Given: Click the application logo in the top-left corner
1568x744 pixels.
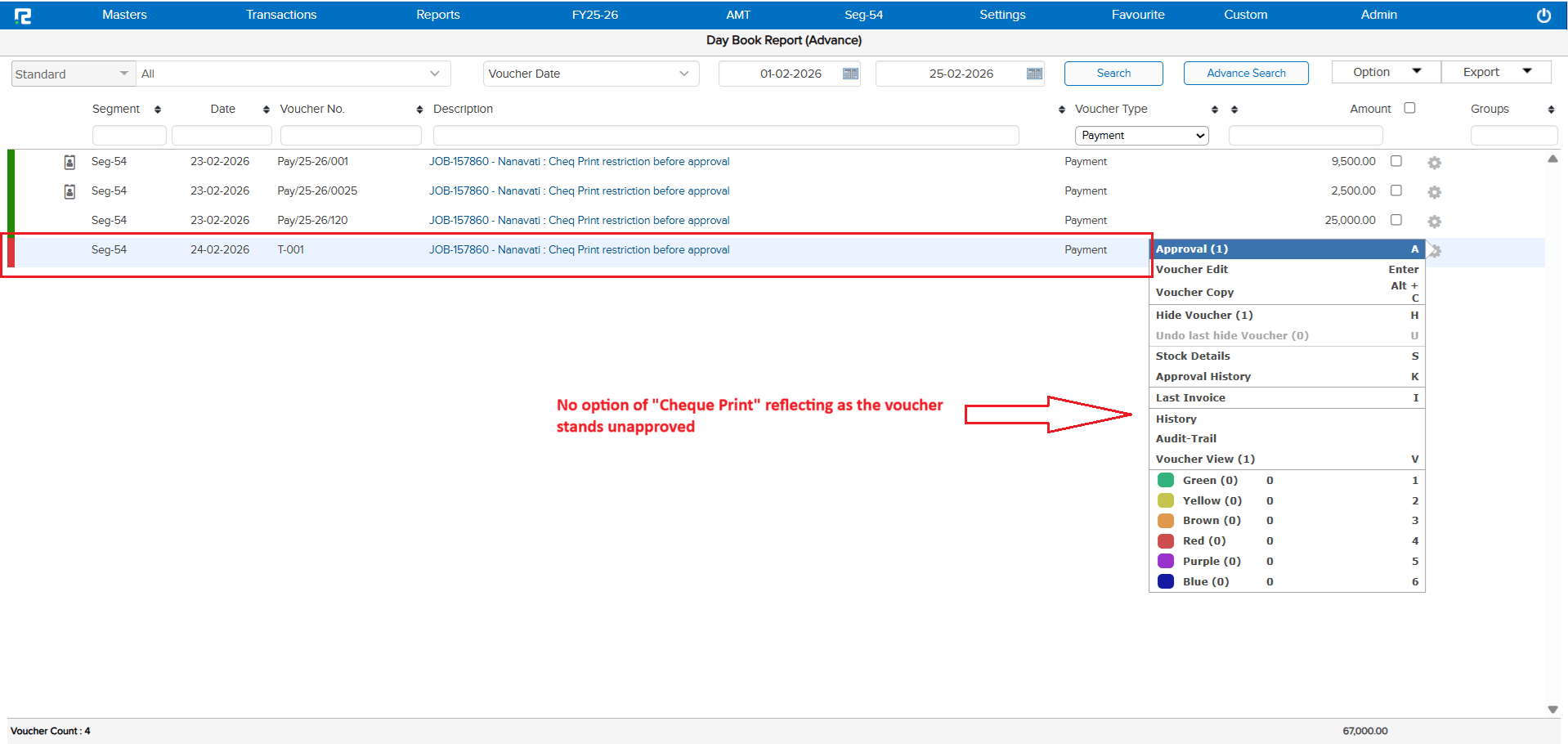Looking at the screenshot, I should point(24,15).
